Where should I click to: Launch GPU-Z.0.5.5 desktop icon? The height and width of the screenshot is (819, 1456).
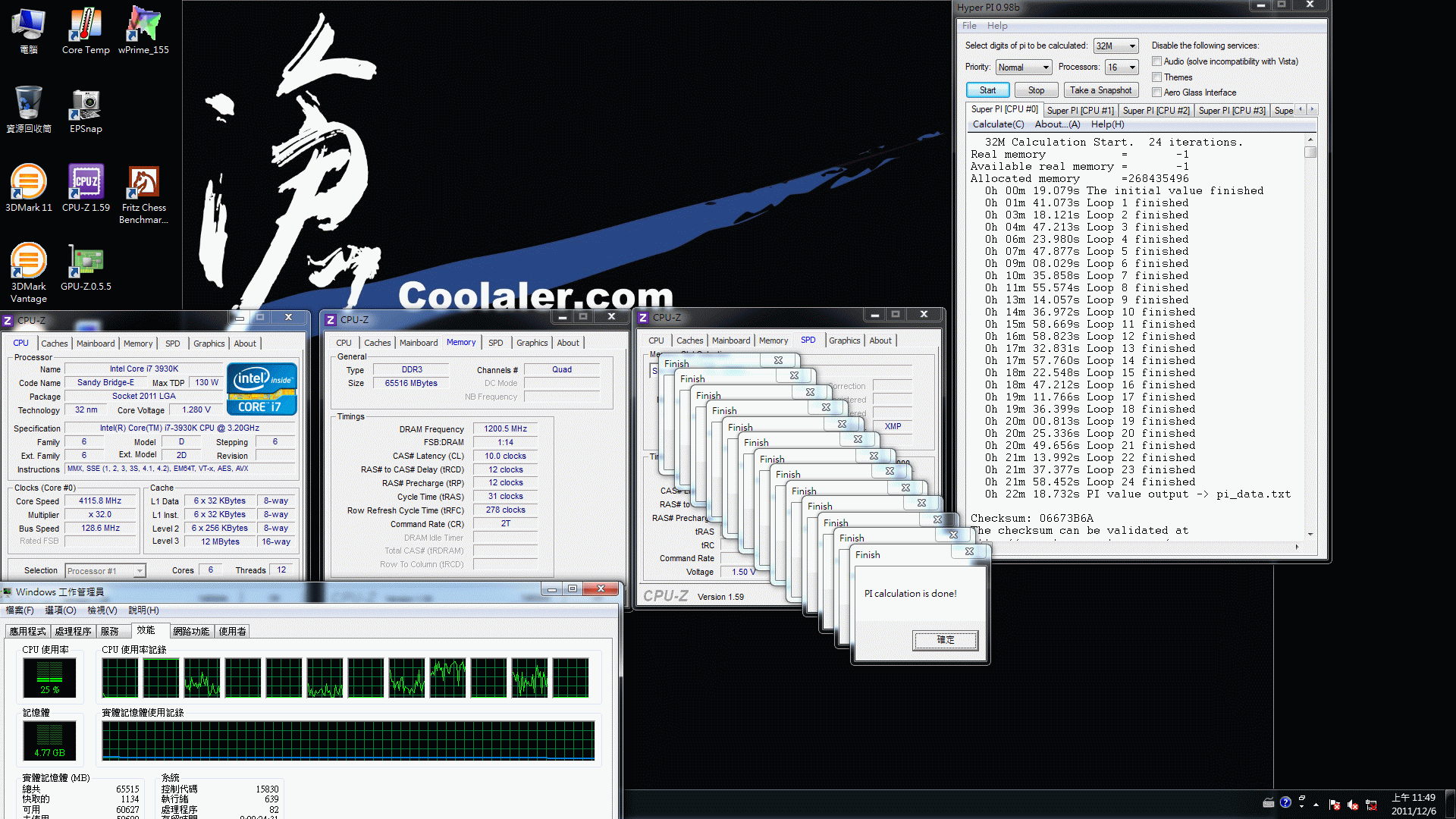tap(86, 267)
